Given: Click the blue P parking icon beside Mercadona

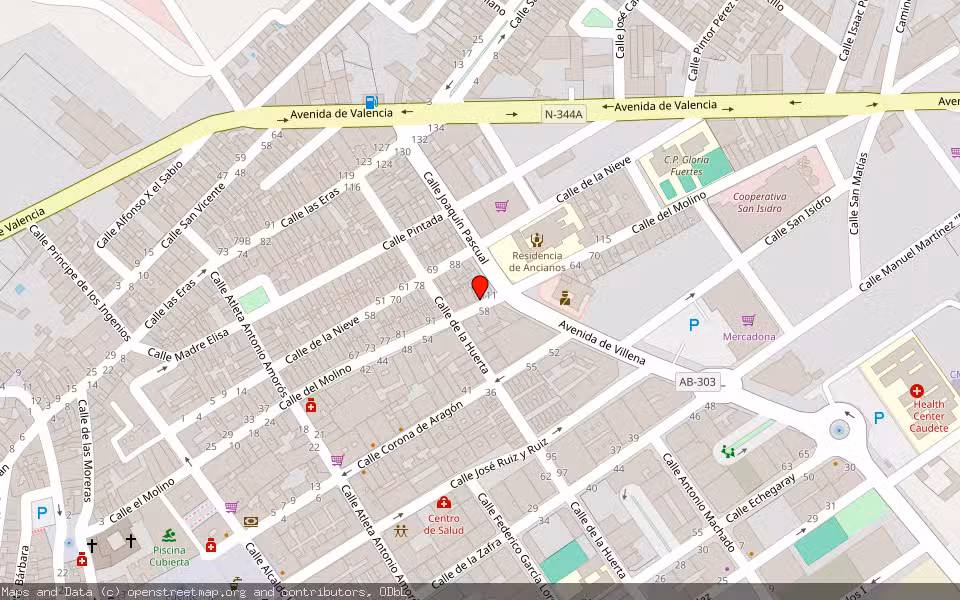Looking at the screenshot, I should click(x=693, y=322).
